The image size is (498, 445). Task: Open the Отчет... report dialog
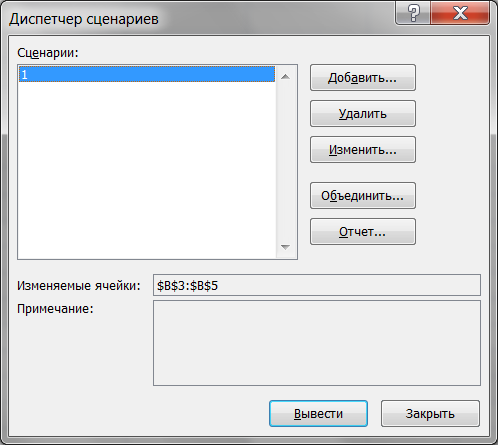pos(363,232)
